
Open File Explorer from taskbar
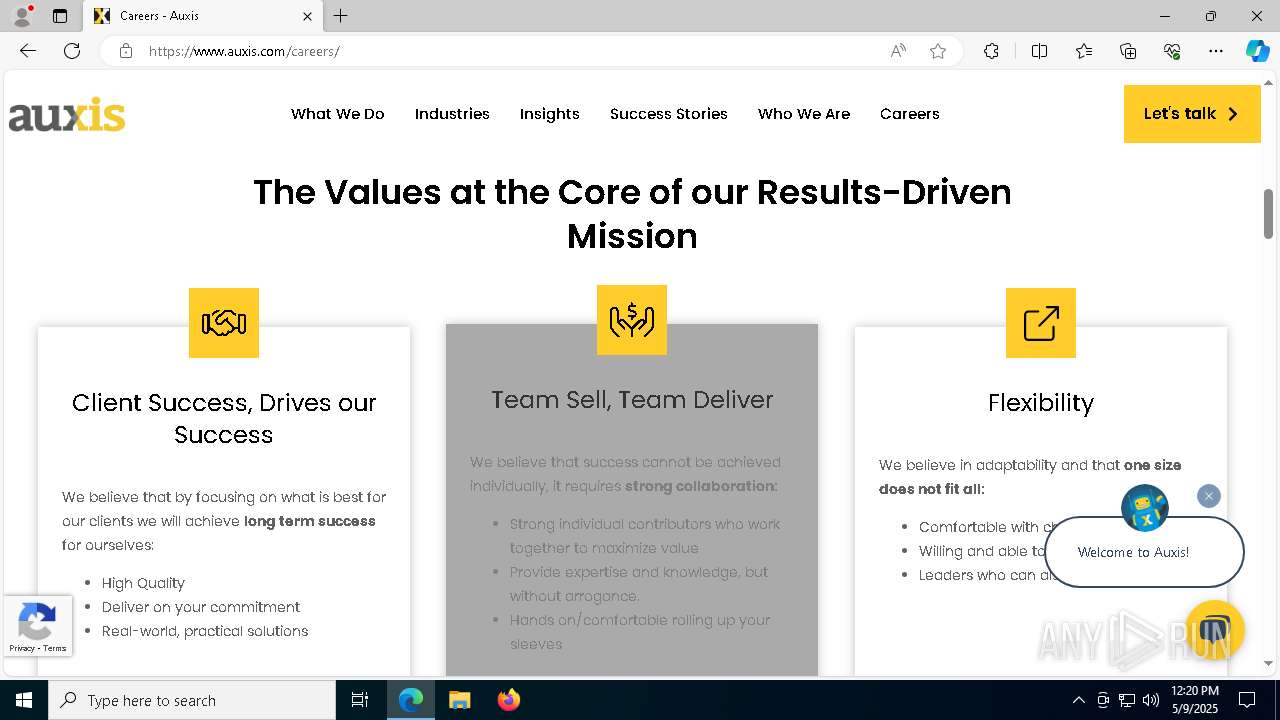click(x=459, y=700)
